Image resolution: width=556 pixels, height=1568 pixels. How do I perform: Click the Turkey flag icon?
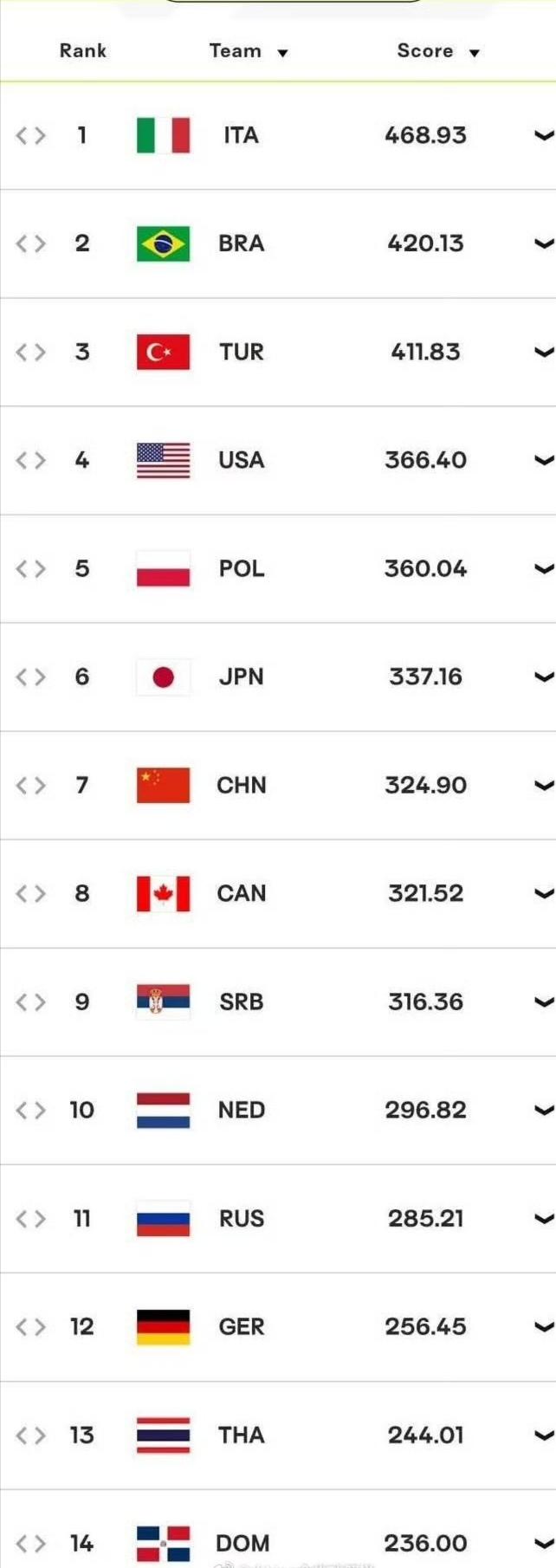pos(163,352)
